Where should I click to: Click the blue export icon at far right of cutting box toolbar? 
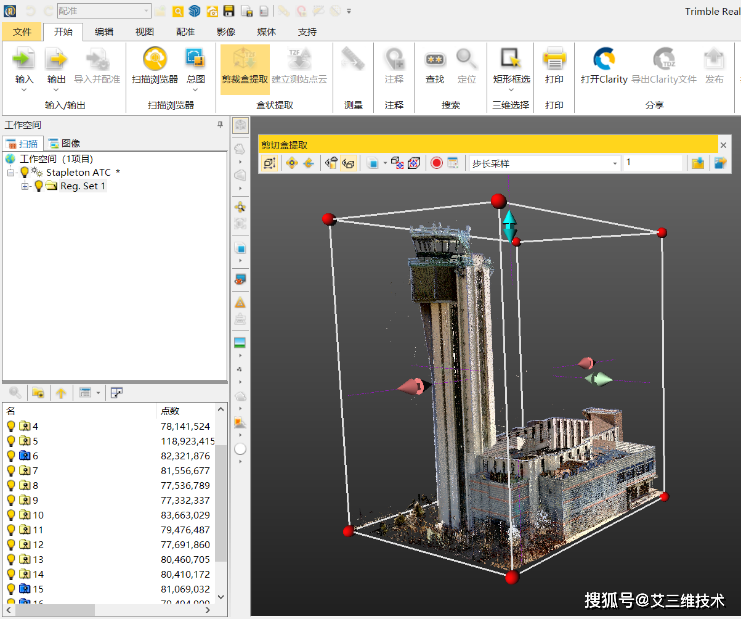click(x=720, y=163)
